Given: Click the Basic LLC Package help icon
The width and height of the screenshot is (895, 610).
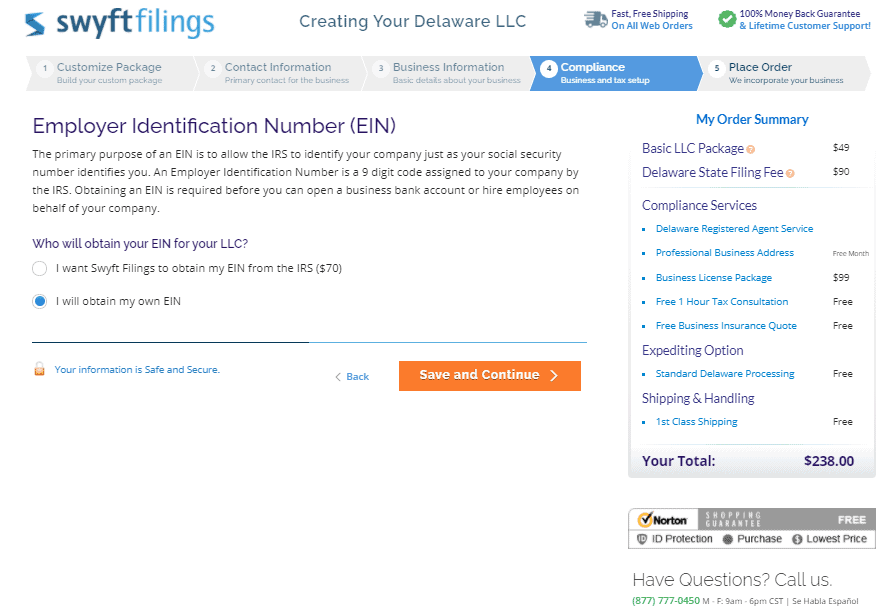Looking at the screenshot, I should pyautogui.click(x=751, y=150).
